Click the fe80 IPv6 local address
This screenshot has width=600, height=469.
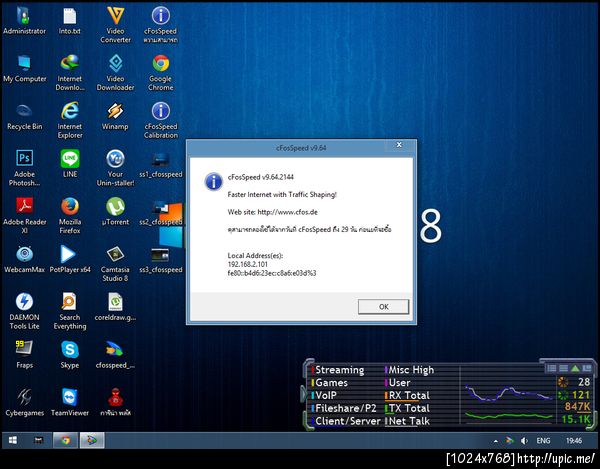click(272, 273)
